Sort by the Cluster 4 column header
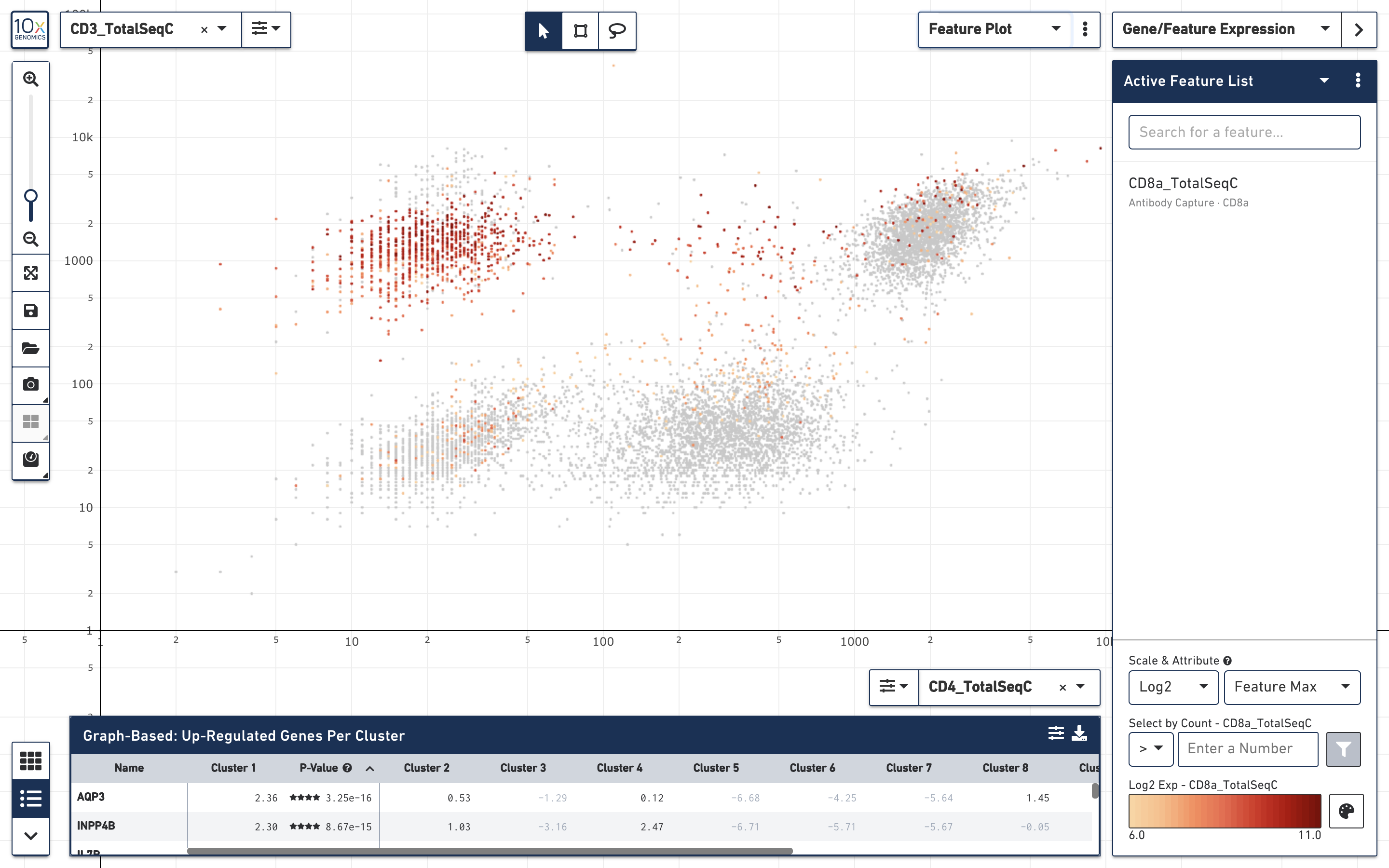 (619, 768)
